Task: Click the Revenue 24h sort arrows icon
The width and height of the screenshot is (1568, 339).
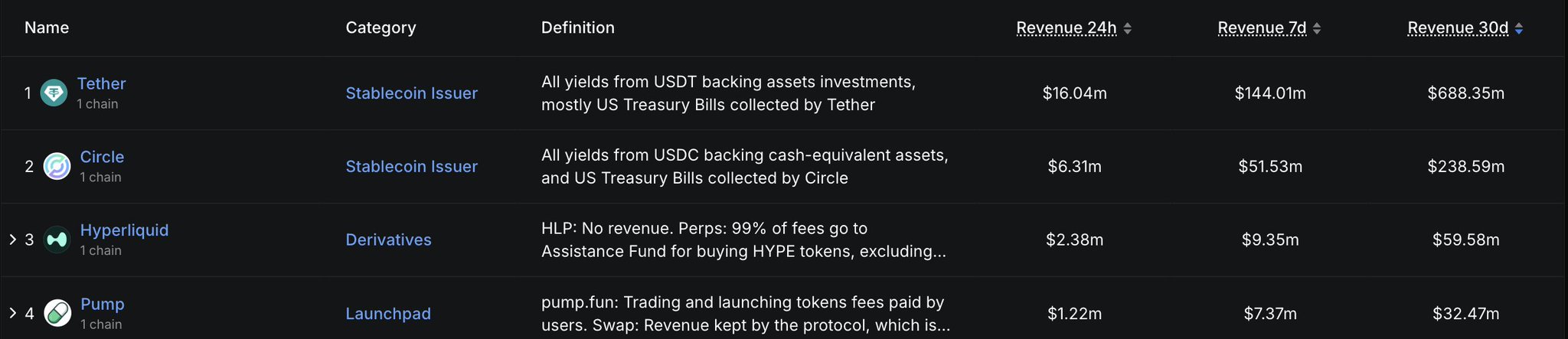Action: pos(1128,28)
